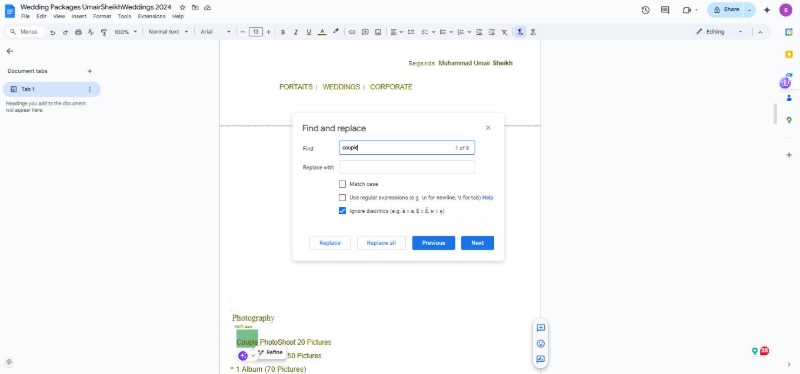Image resolution: width=800 pixels, height=374 pixels.
Task: Uncheck Ignore diacritics checkbox
Action: coord(342,211)
